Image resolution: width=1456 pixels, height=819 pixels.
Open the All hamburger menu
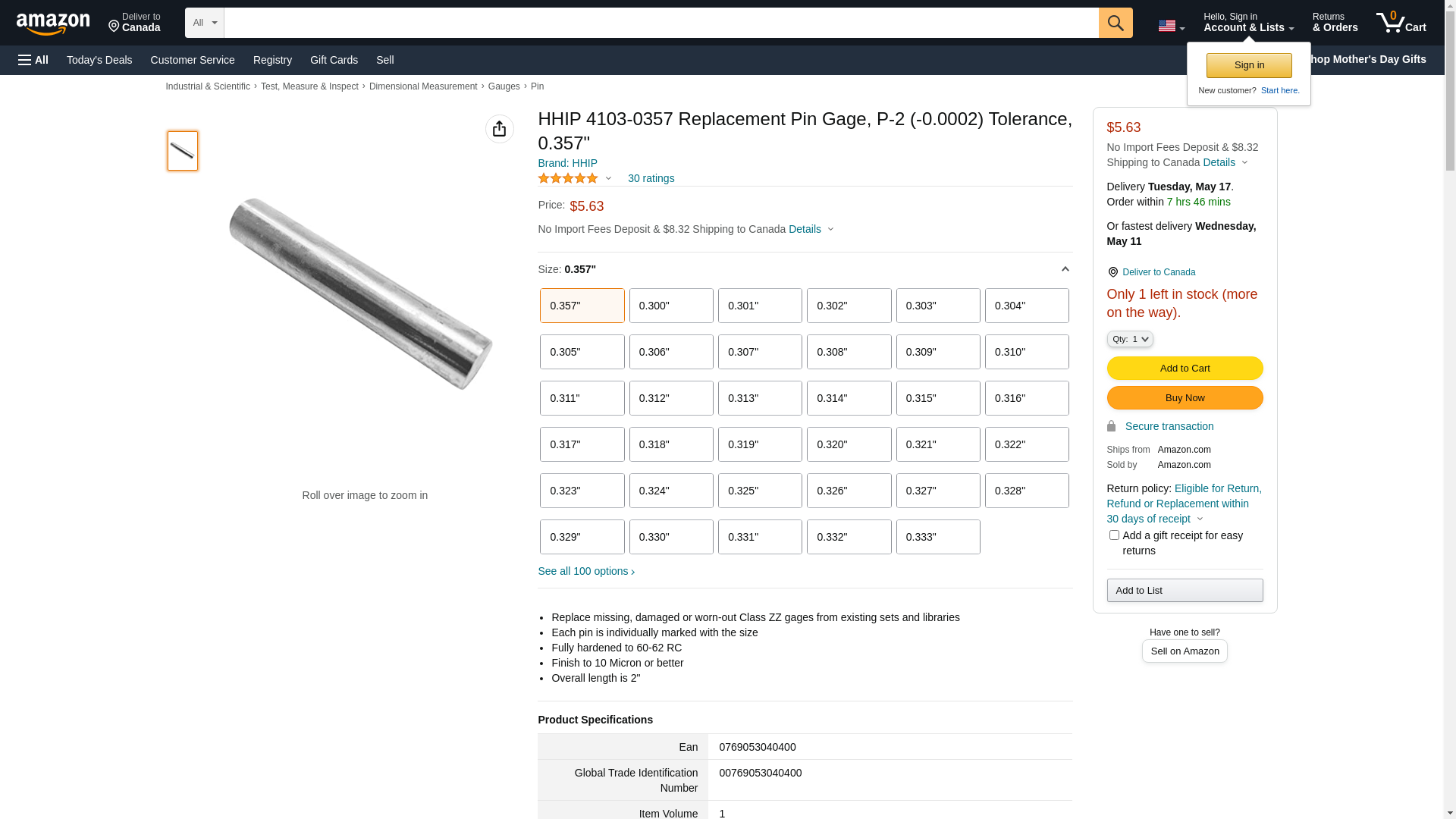point(33,60)
